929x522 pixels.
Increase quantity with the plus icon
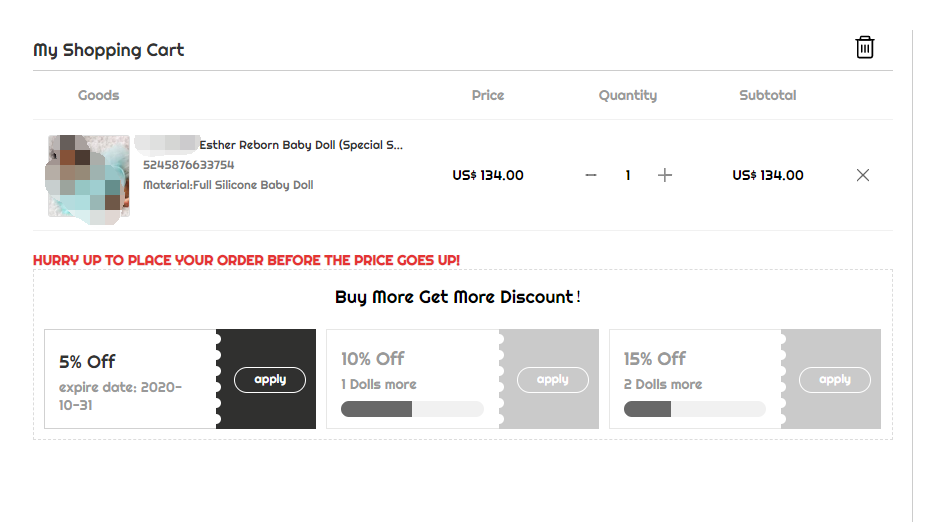[665, 175]
